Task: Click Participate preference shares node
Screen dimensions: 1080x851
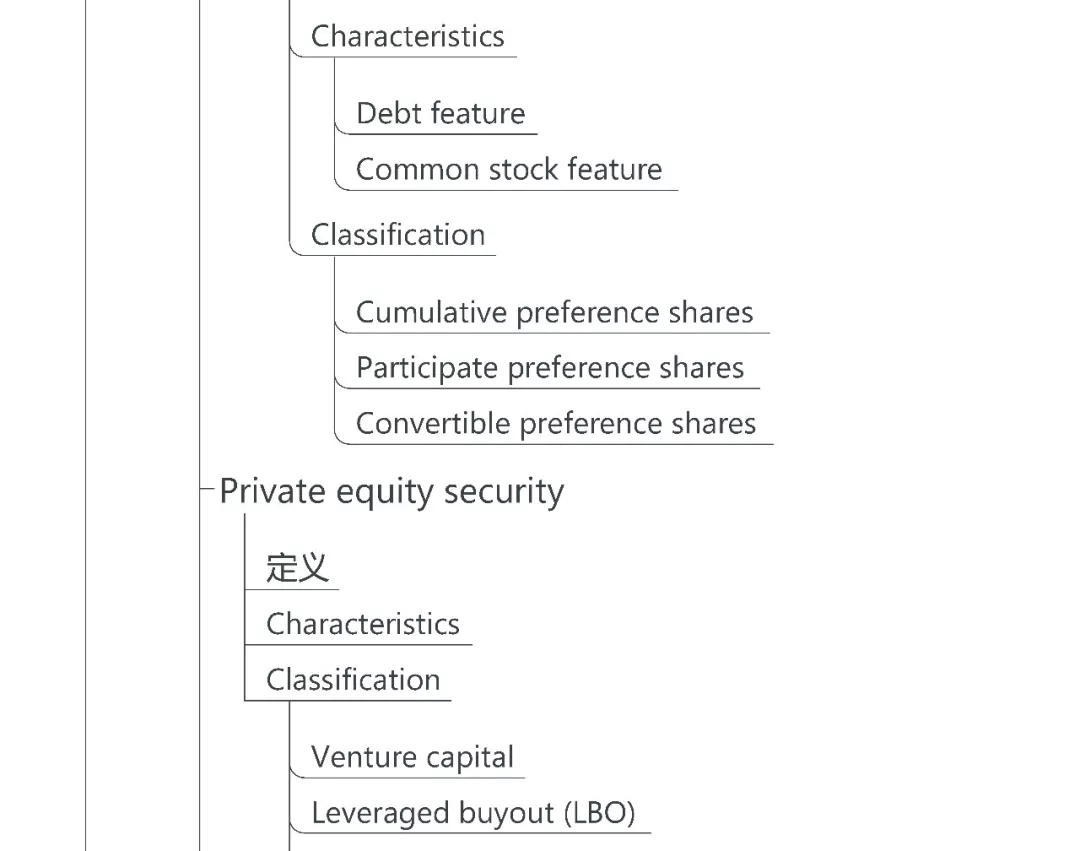Action: (x=549, y=368)
